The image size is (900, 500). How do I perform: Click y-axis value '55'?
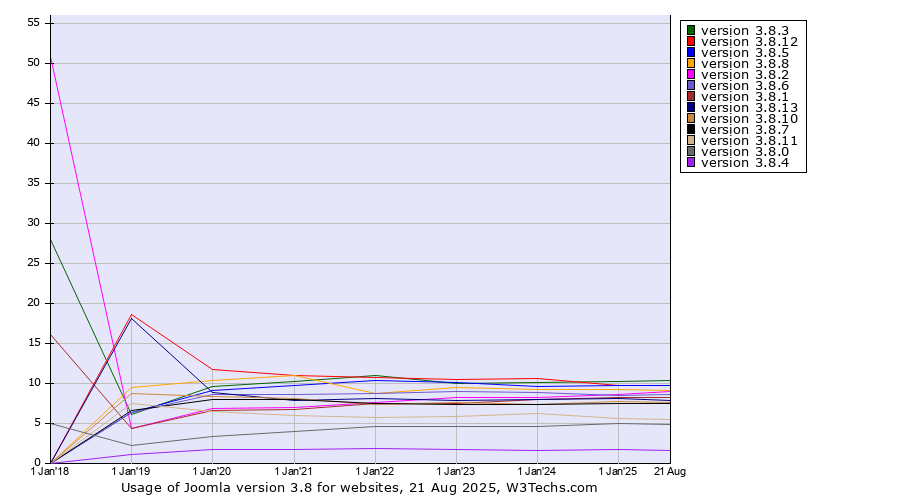(33, 22)
